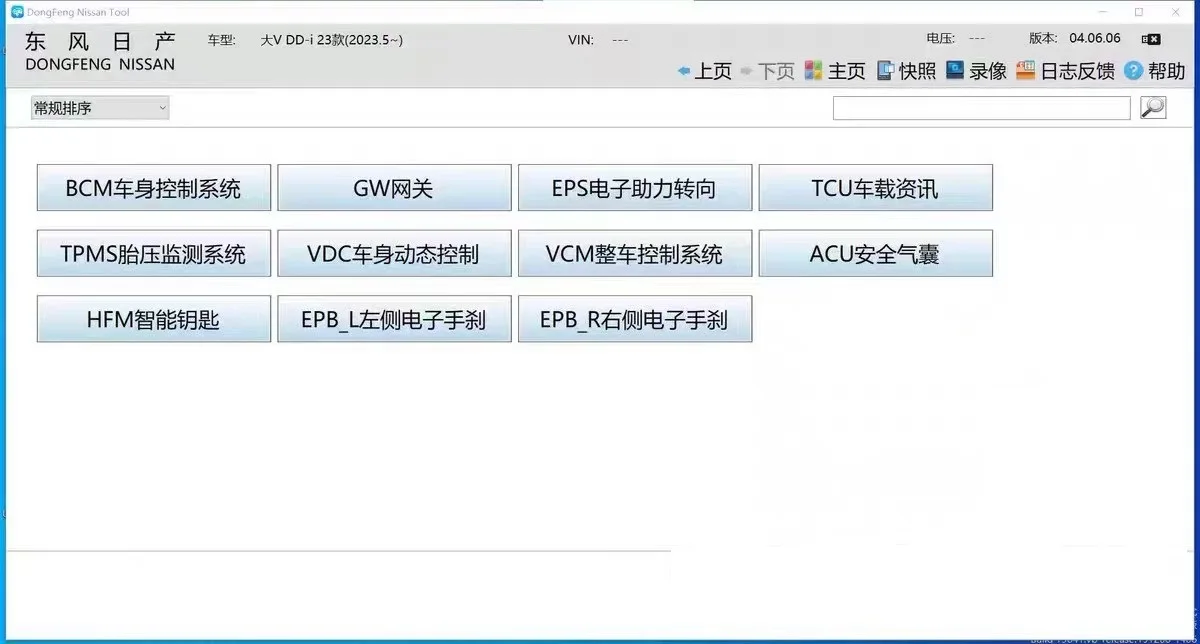Click the screen recording icon beside 录像
The width and height of the screenshot is (1200, 644).
(x=955, y=71)
